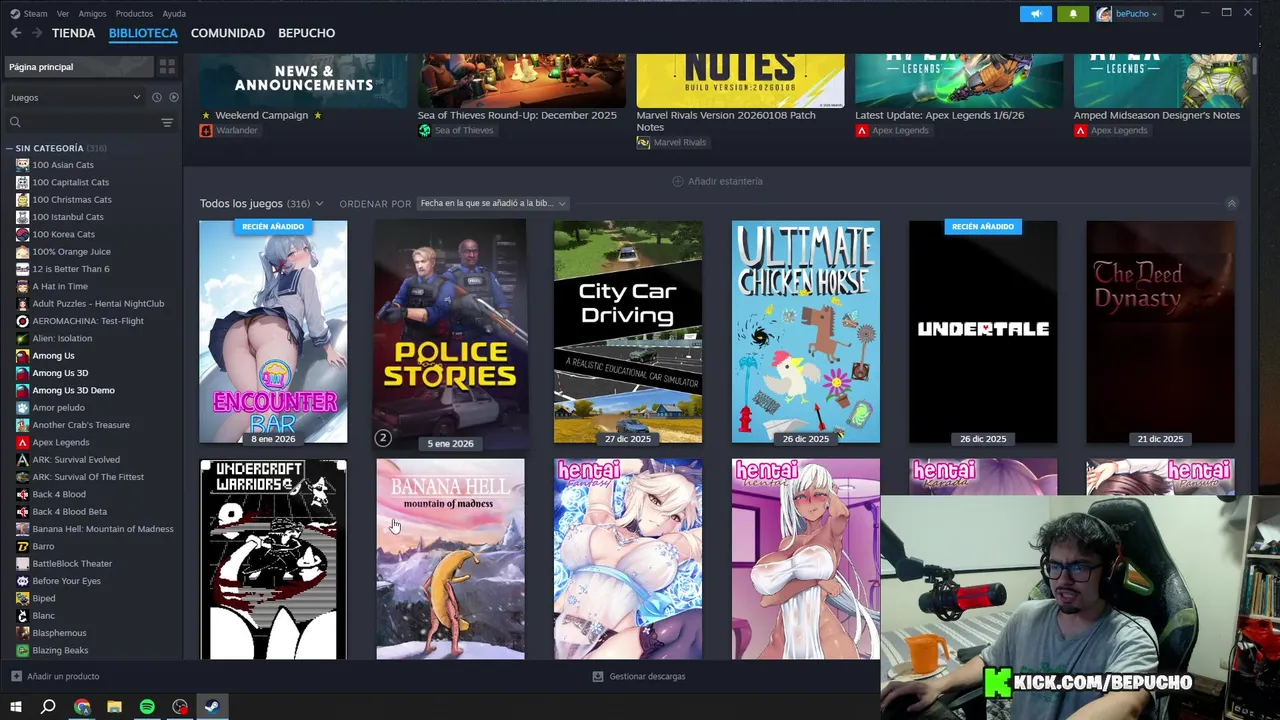The width and height of the screenshot is (1280, 720).
Task: Switch to grid view of collections
Action: coord(167,67)
